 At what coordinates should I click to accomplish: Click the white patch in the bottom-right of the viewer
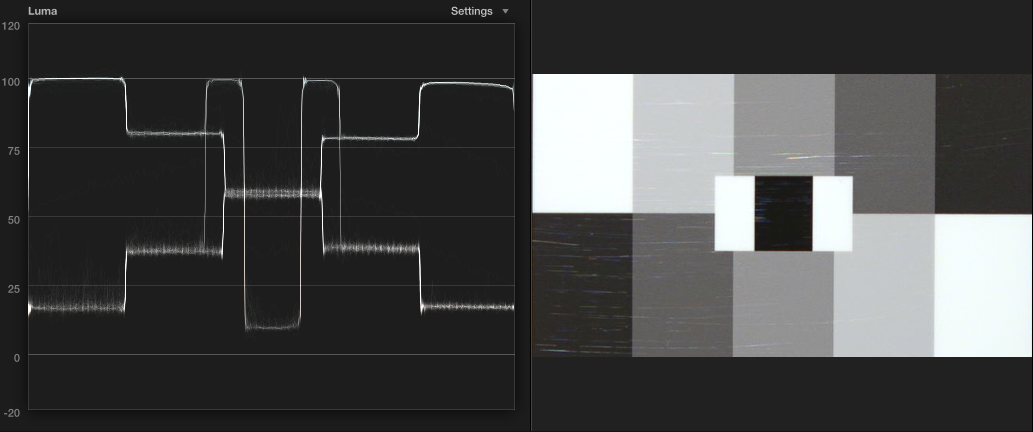click(983, 285)
